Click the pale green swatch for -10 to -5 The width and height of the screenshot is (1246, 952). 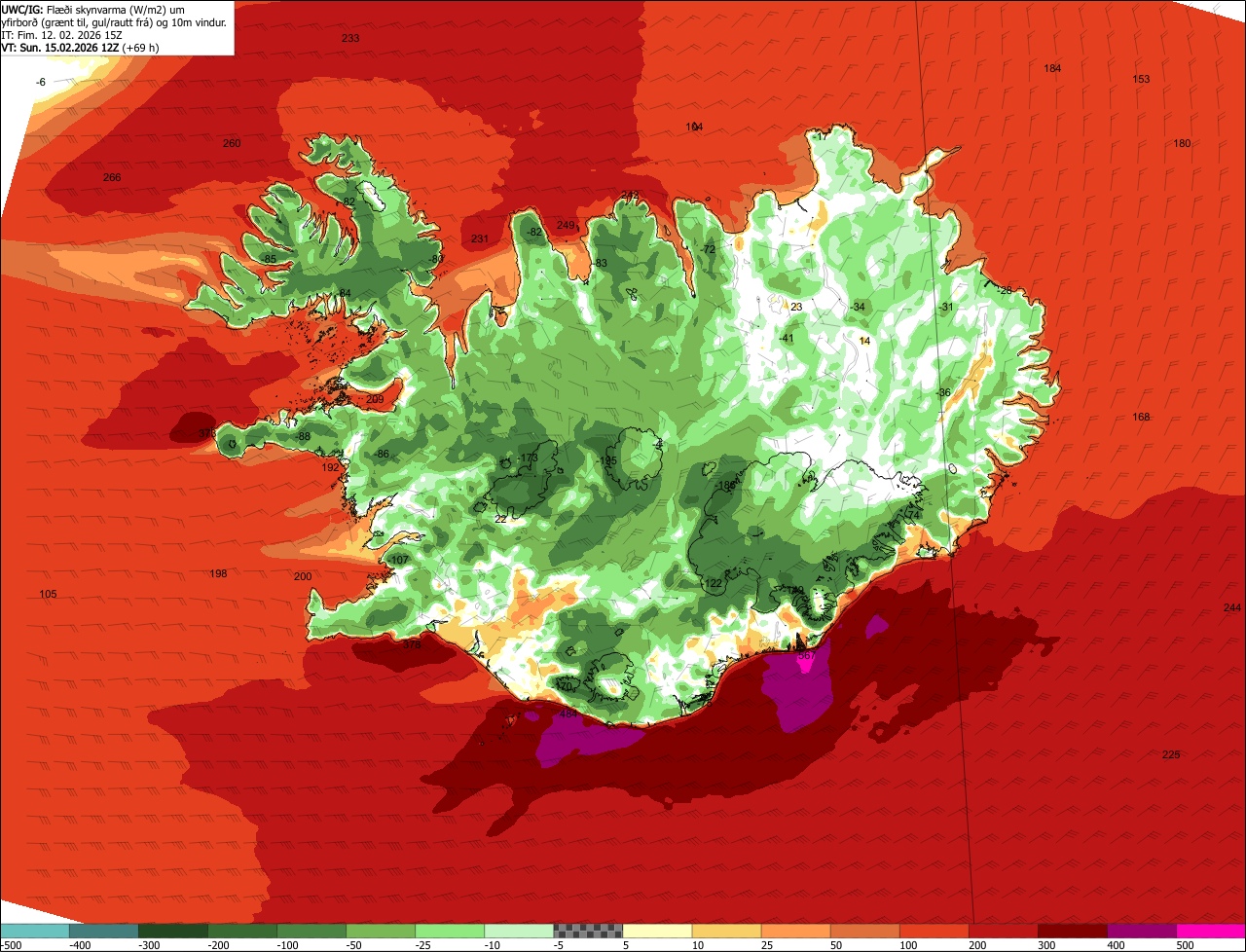(518, 930)
